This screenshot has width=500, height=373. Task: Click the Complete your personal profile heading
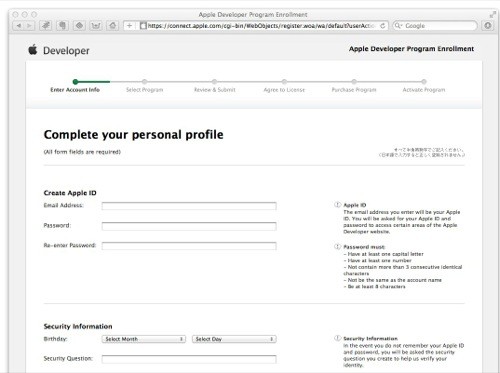click(133, 135)
